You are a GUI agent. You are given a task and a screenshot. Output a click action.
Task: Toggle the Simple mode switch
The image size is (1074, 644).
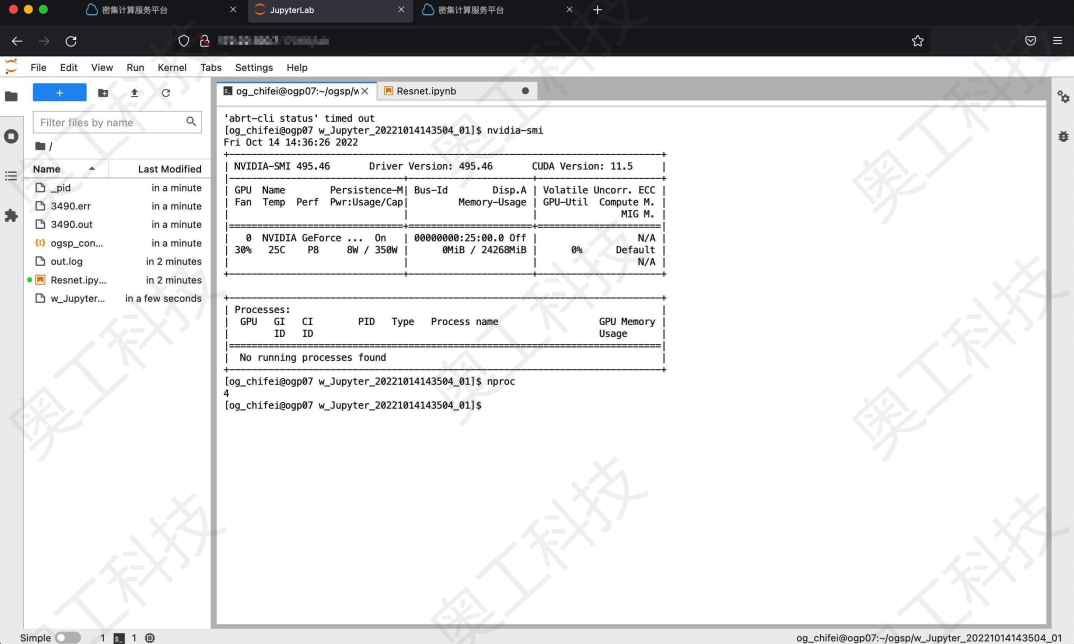68,638
